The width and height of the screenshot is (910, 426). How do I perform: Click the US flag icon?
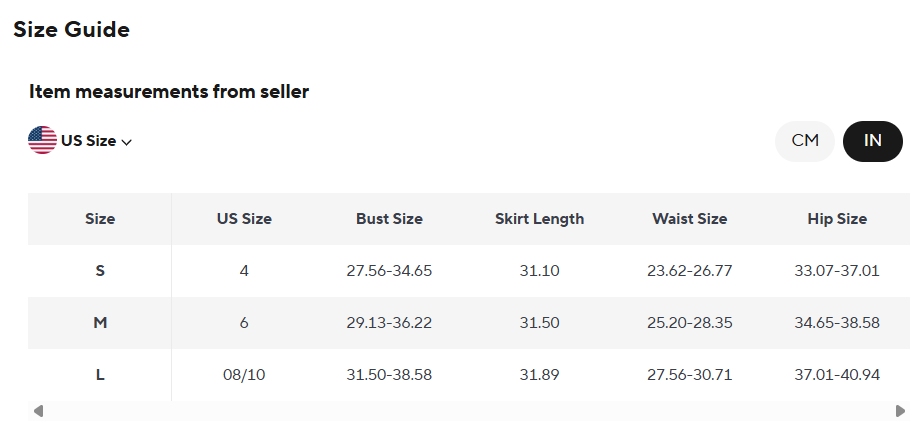coord(42,141)
